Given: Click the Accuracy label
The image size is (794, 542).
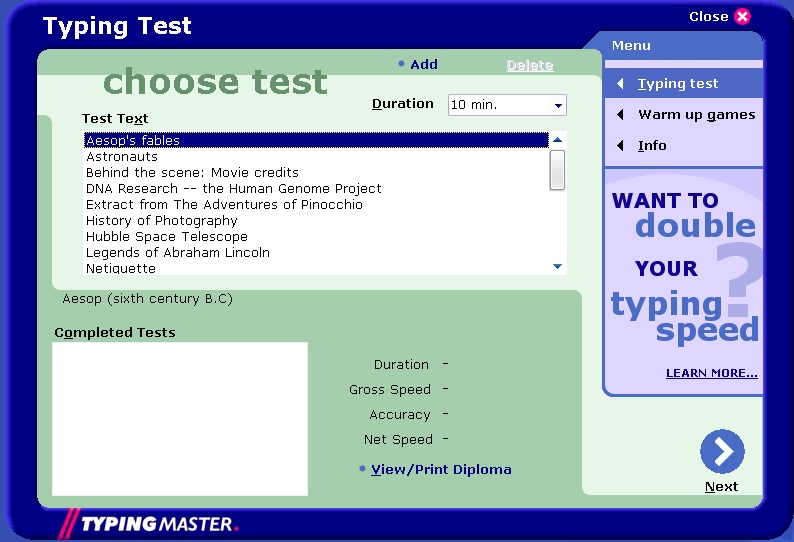Looking at the screenshot, I should pyautogui.click(x=400, y=415).
